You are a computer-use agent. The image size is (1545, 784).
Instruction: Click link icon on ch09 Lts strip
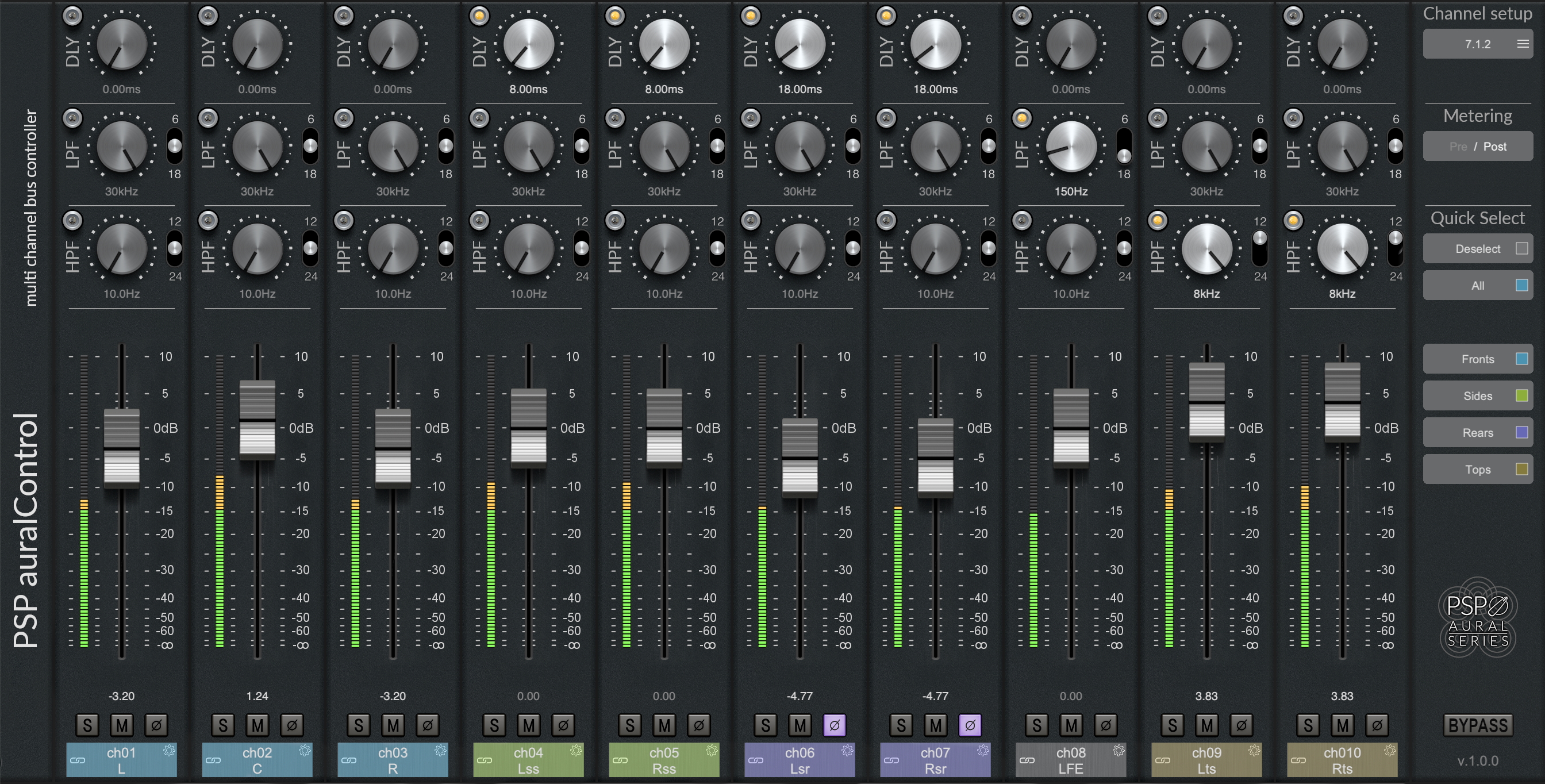(1163, 760)
